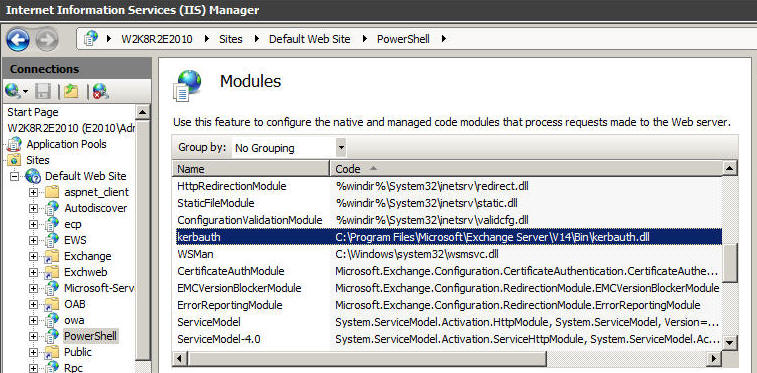Viewport: 757px width, 373px height.
Task: Collapse the Default Web Site node
Action: point(14,176)
